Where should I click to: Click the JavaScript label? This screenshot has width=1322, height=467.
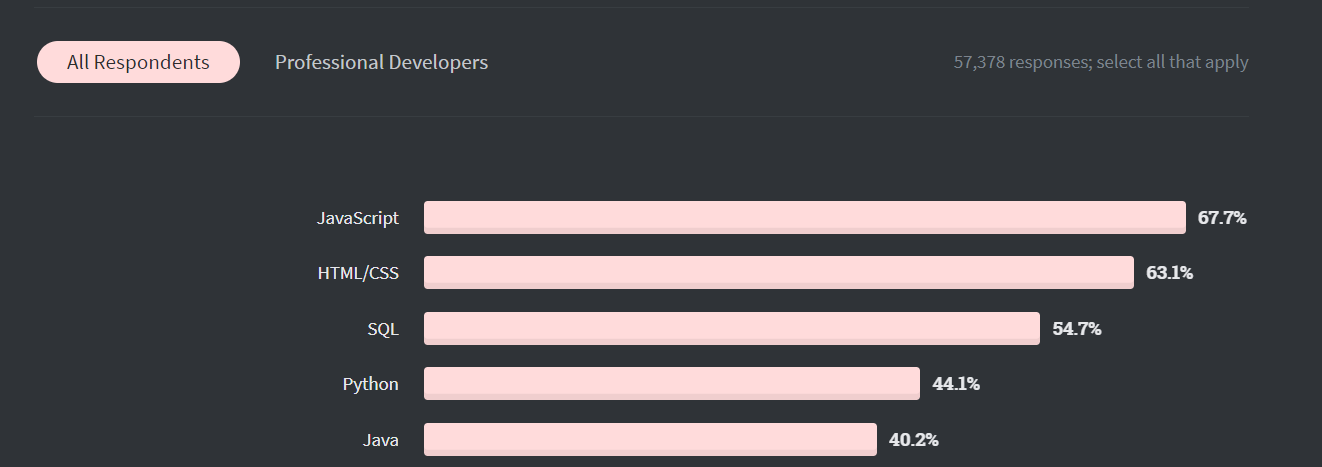point(358,218)
